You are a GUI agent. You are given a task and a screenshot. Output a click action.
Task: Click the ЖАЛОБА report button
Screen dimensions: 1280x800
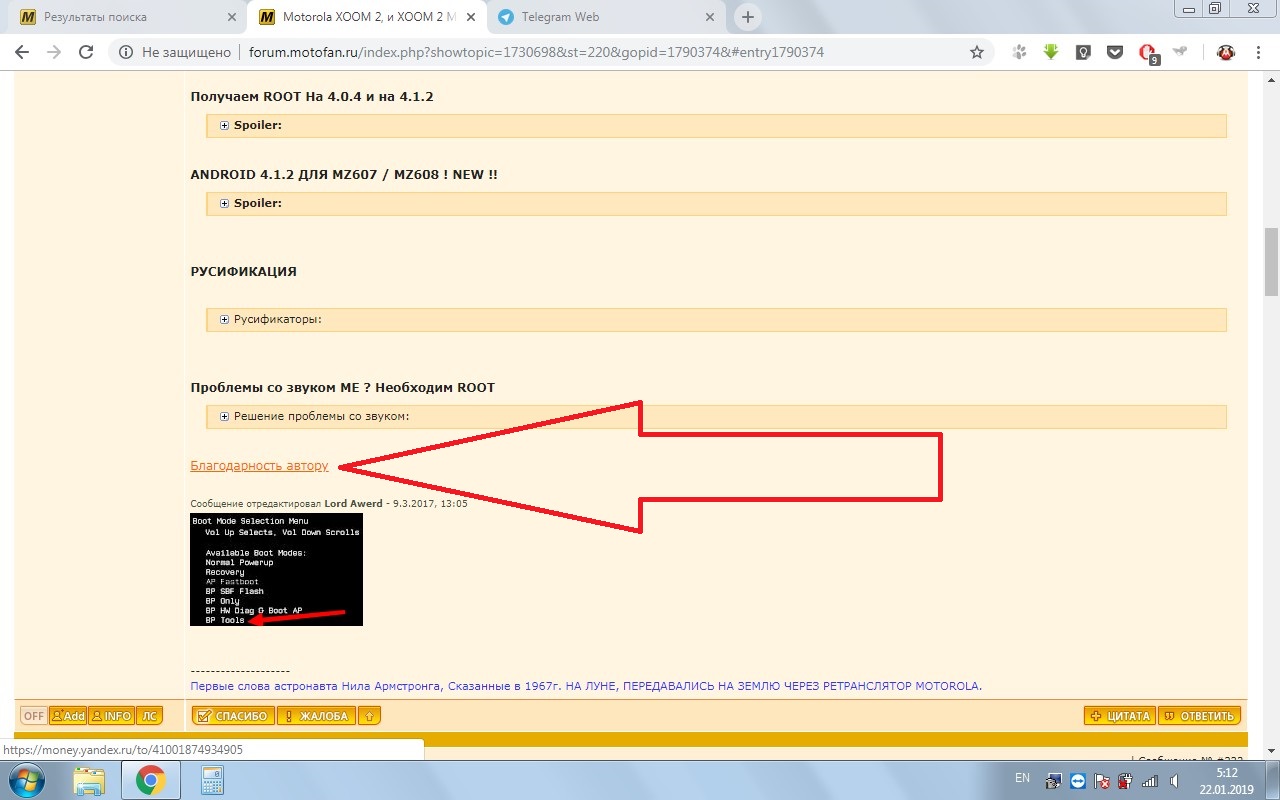pos(316,716)
